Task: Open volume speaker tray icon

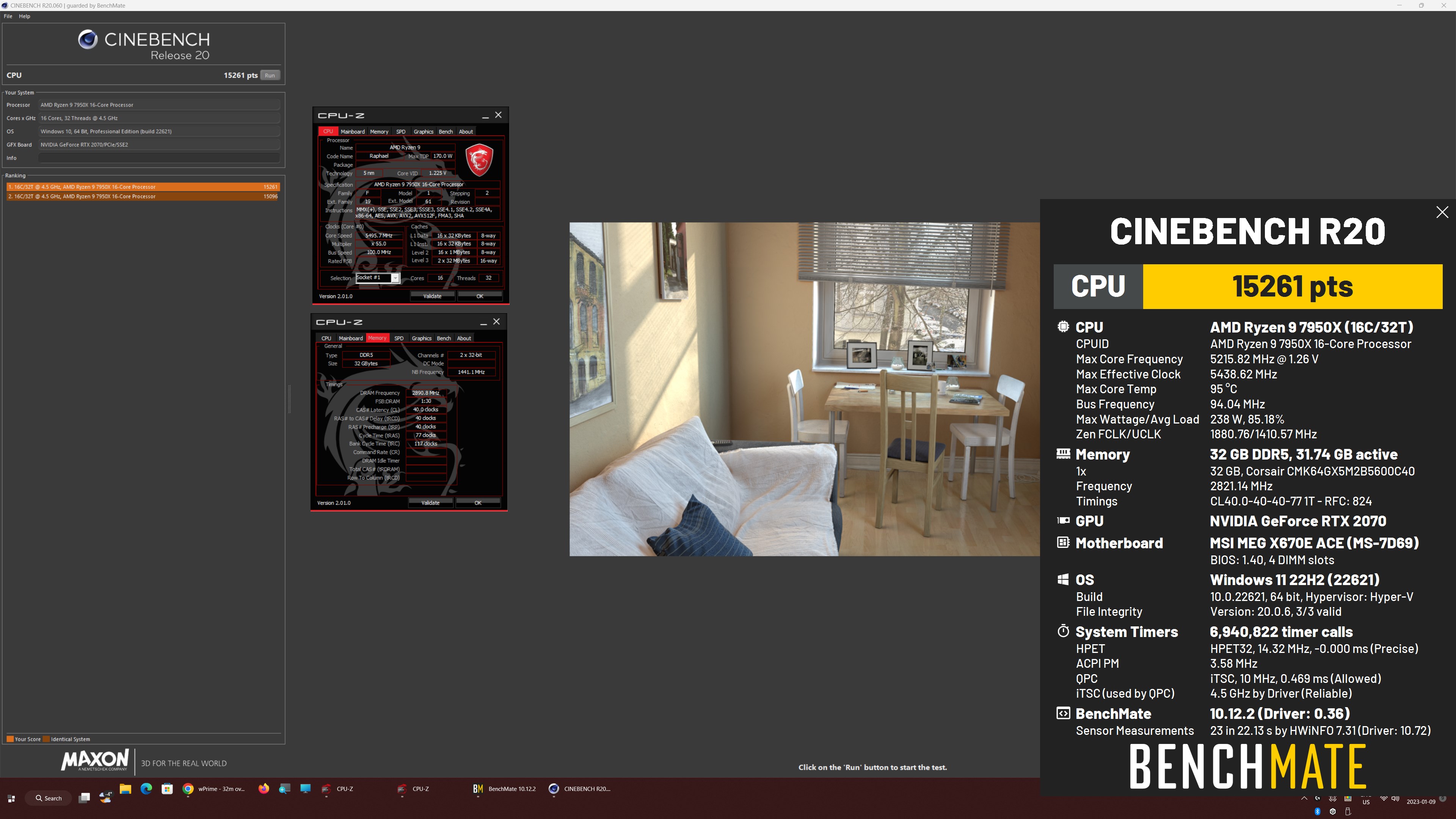Action: click(x=1395, y=799)
